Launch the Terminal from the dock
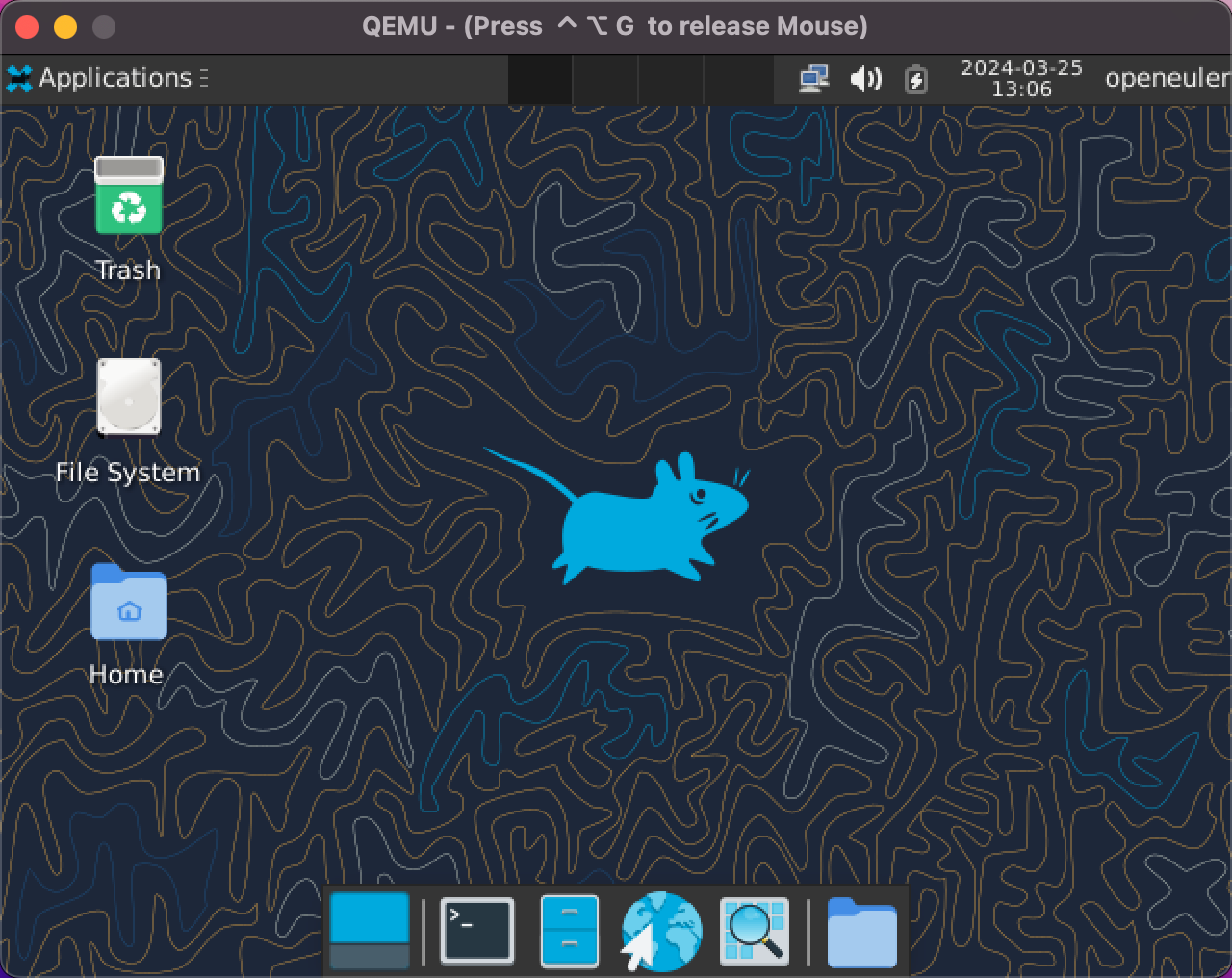This screenshot has width=1232, height=978. 477,931
